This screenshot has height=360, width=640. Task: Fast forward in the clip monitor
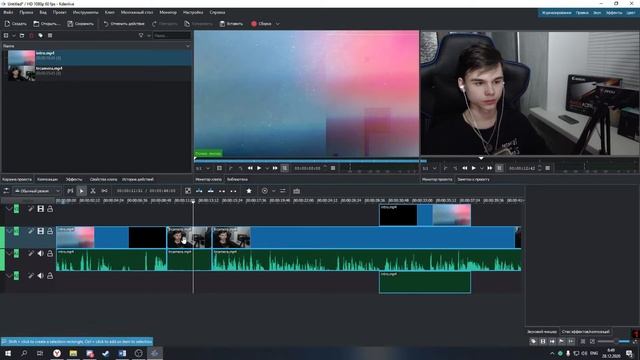pyautogui.click(x=275, y=168)
